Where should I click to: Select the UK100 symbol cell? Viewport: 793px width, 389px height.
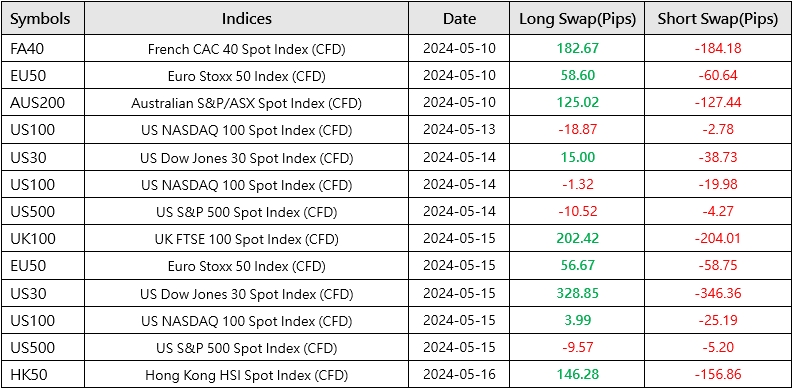[43, 239]
